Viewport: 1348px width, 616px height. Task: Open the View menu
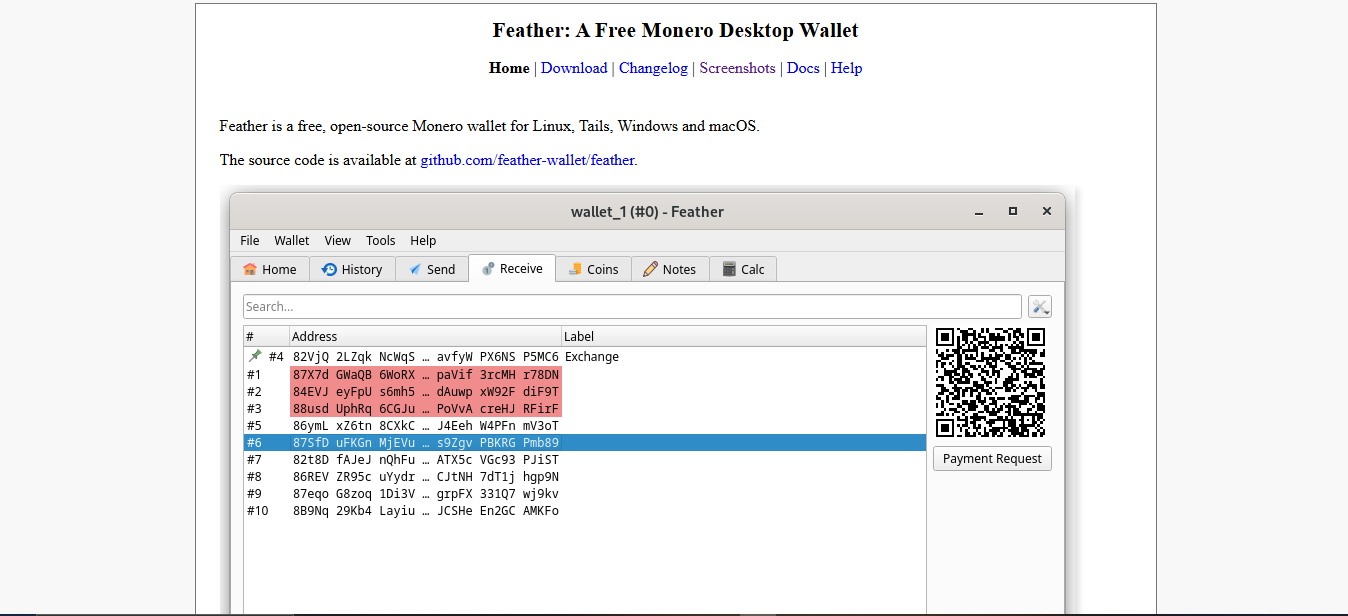pyautogui.click(x=338, y=240)
